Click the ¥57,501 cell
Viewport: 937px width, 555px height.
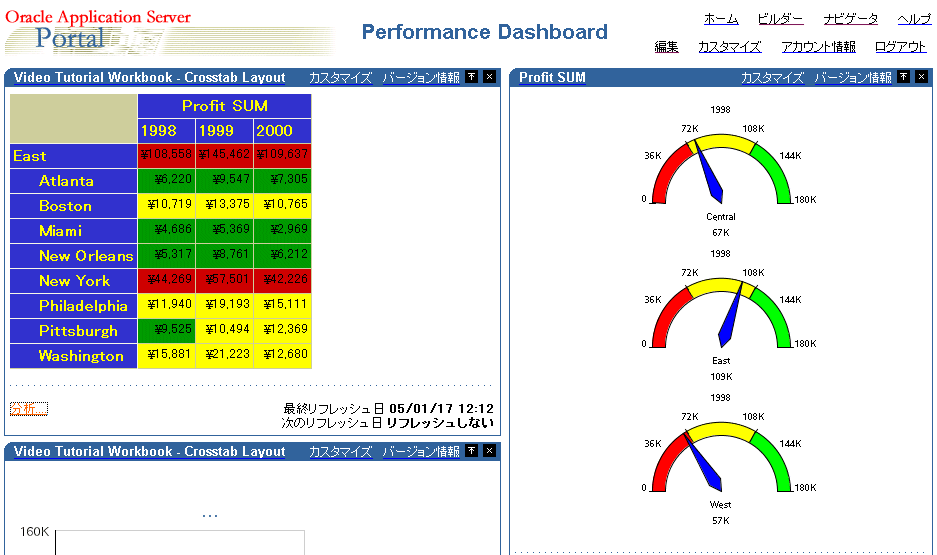pyautogui.click(x=224, y=280)
